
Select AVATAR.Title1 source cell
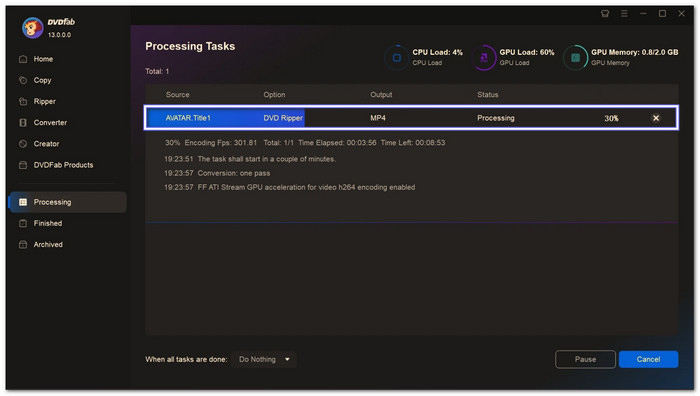(x=188, y=118)
